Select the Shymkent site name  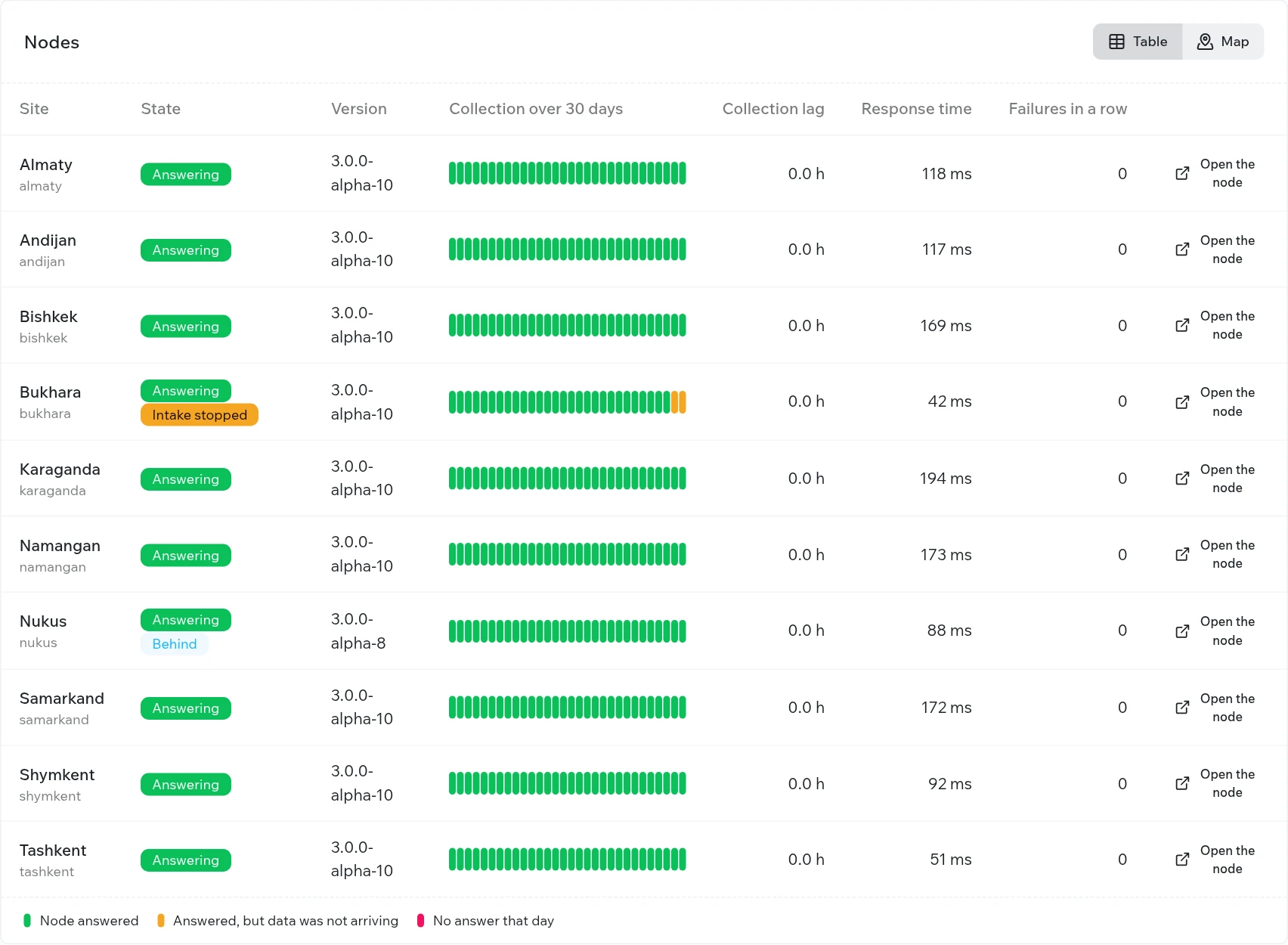pyautogui.click(x=57, y=775)
